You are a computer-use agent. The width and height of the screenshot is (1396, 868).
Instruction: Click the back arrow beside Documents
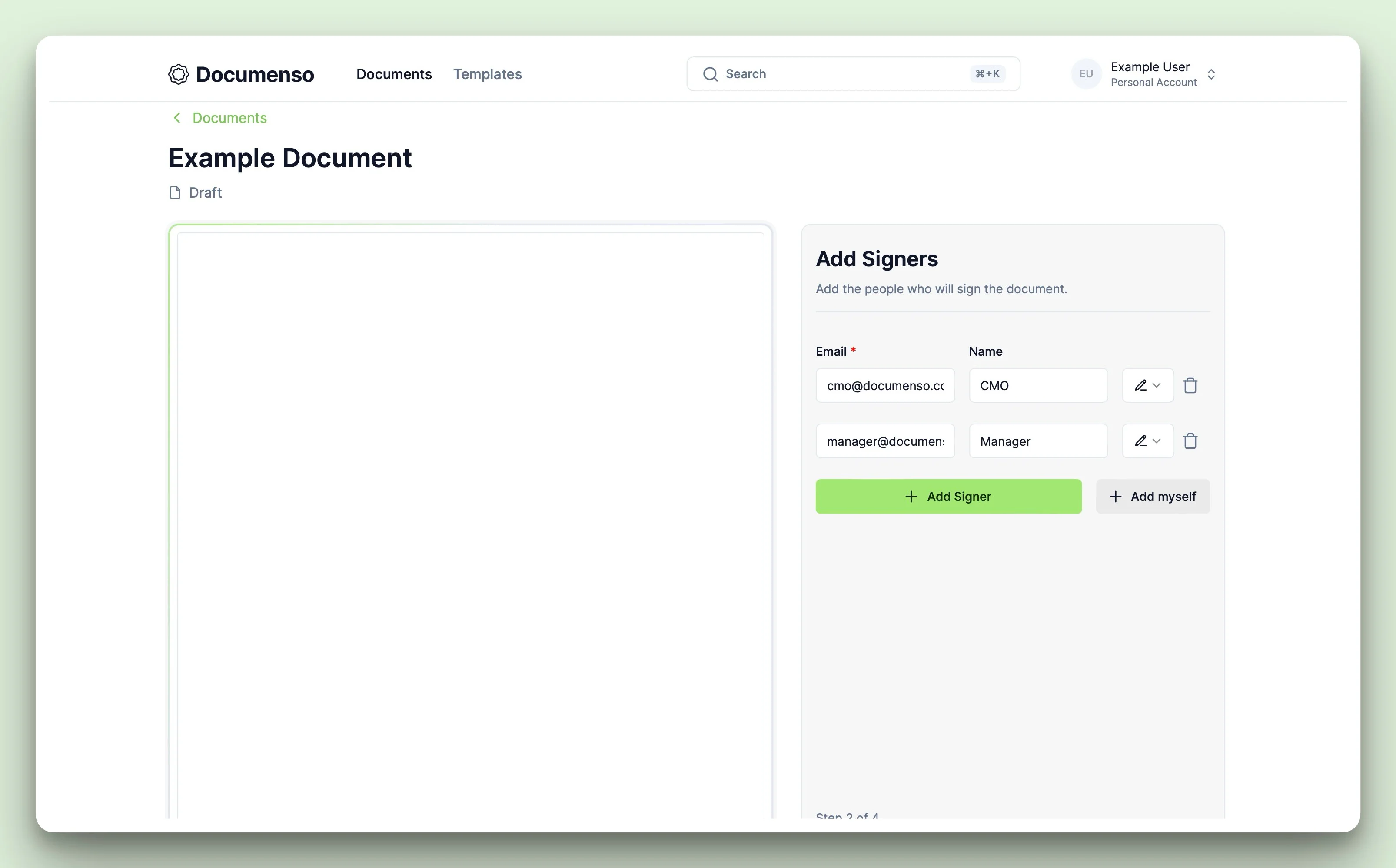coord(177,118)
